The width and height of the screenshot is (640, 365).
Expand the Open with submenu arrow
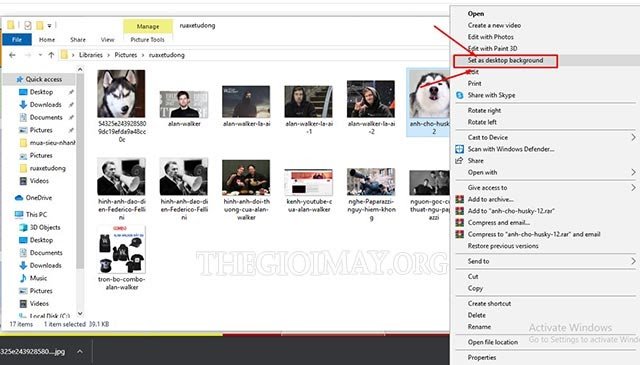[633, 172]
